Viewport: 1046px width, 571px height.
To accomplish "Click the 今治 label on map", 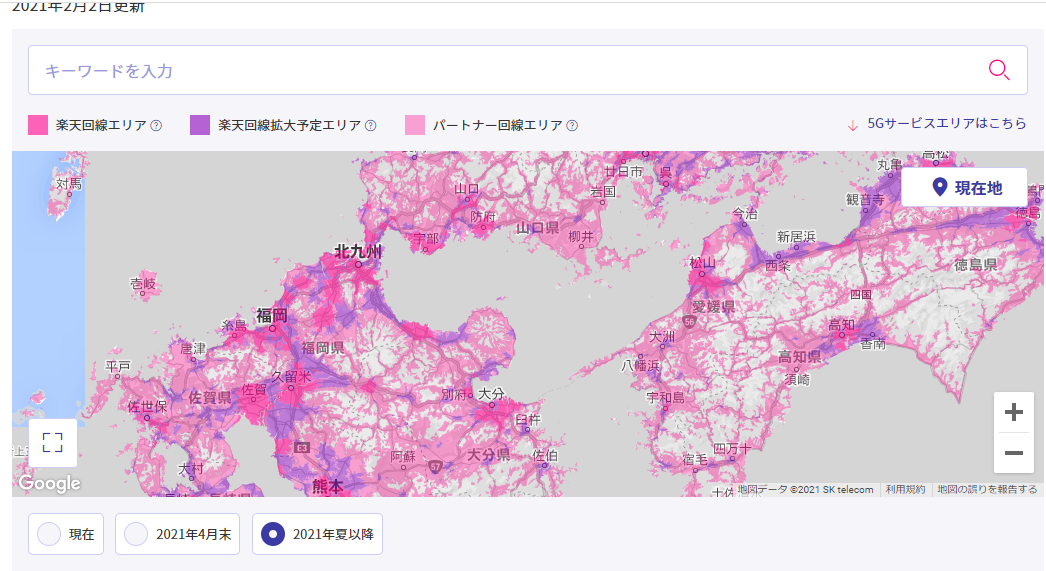I will coord(745,213).
